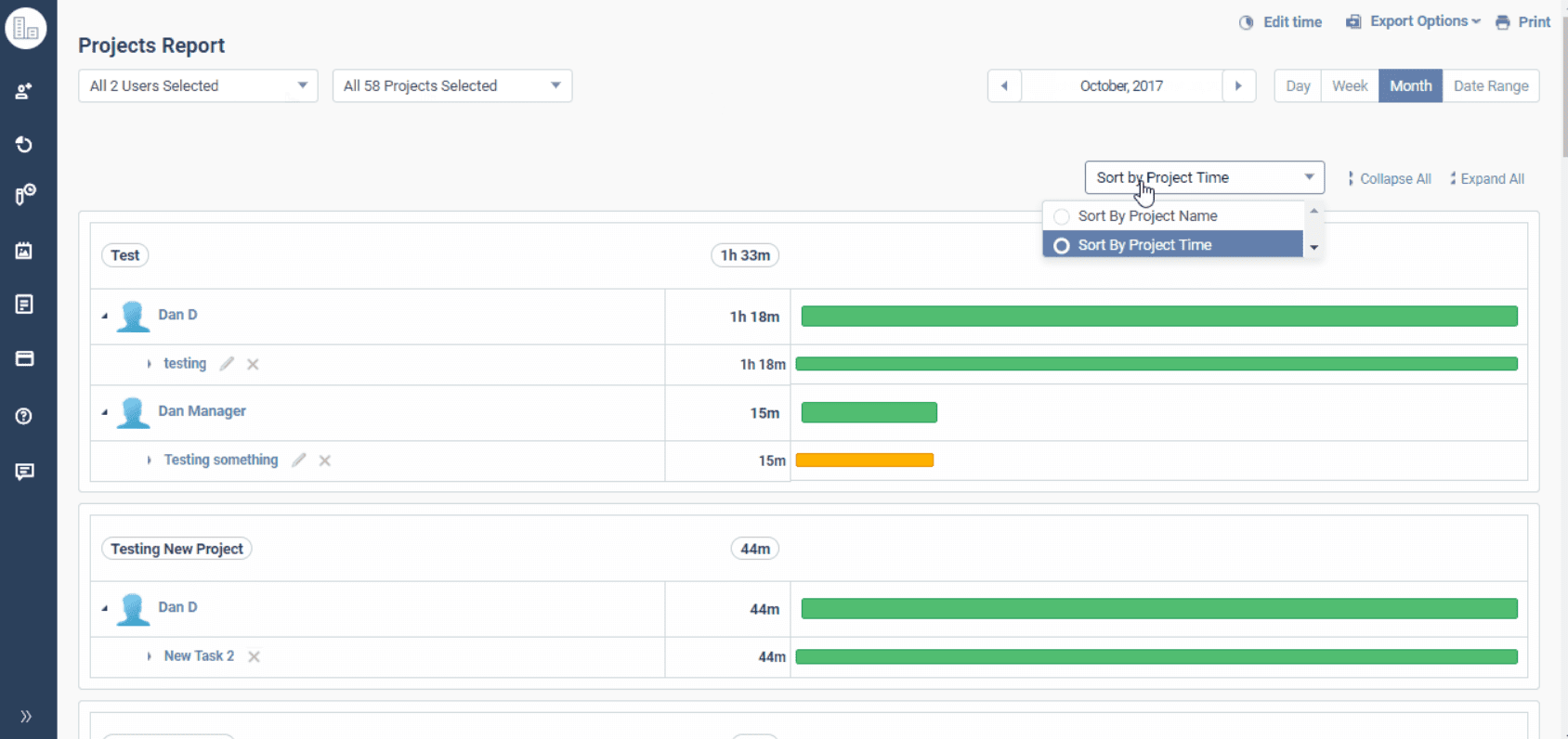This screenshot has width=1568, height=739.
Task: Click the Edit time link
Action: 1281,22
